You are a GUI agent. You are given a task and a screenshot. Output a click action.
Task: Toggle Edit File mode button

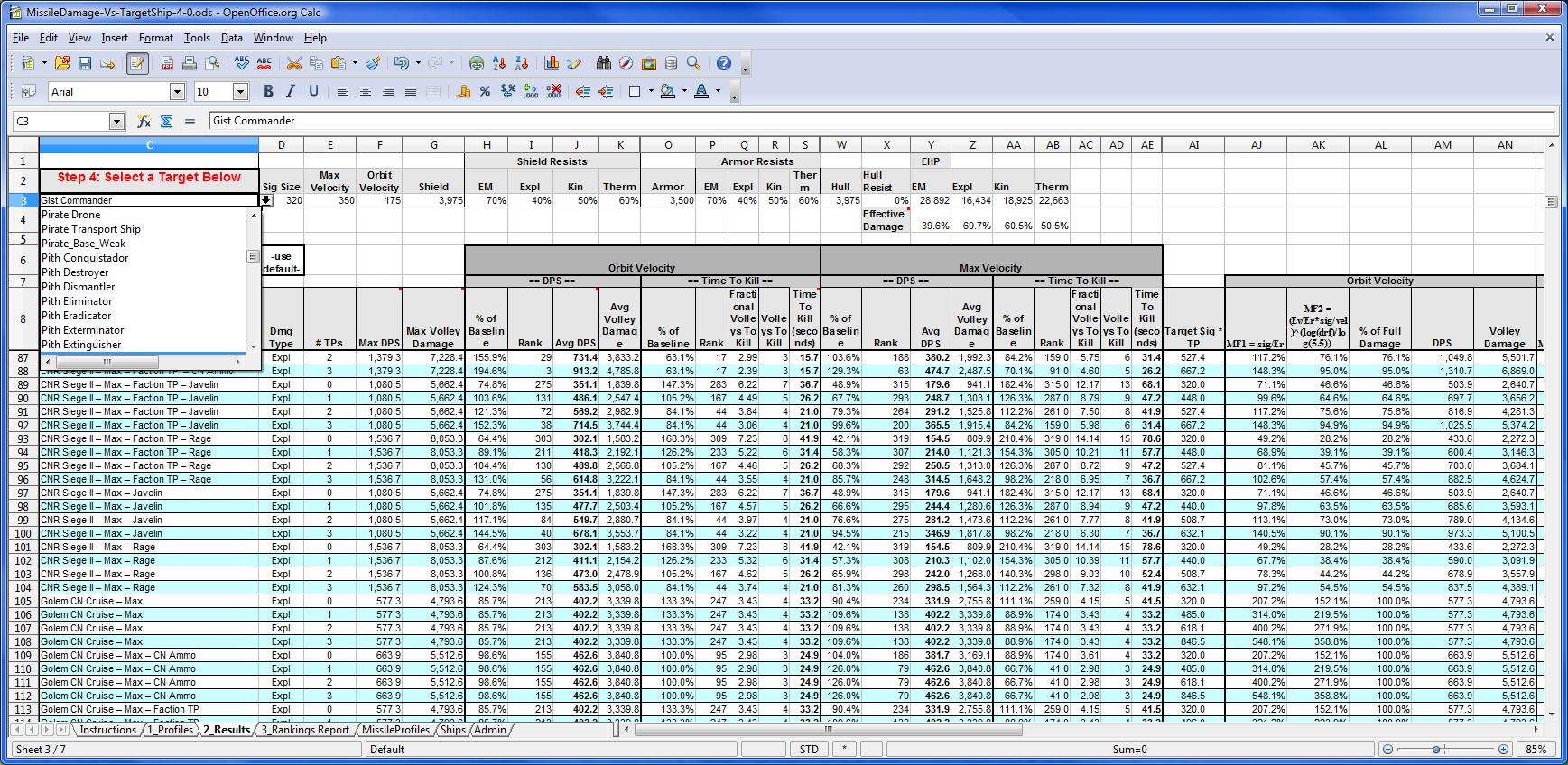tap(137, 63)
